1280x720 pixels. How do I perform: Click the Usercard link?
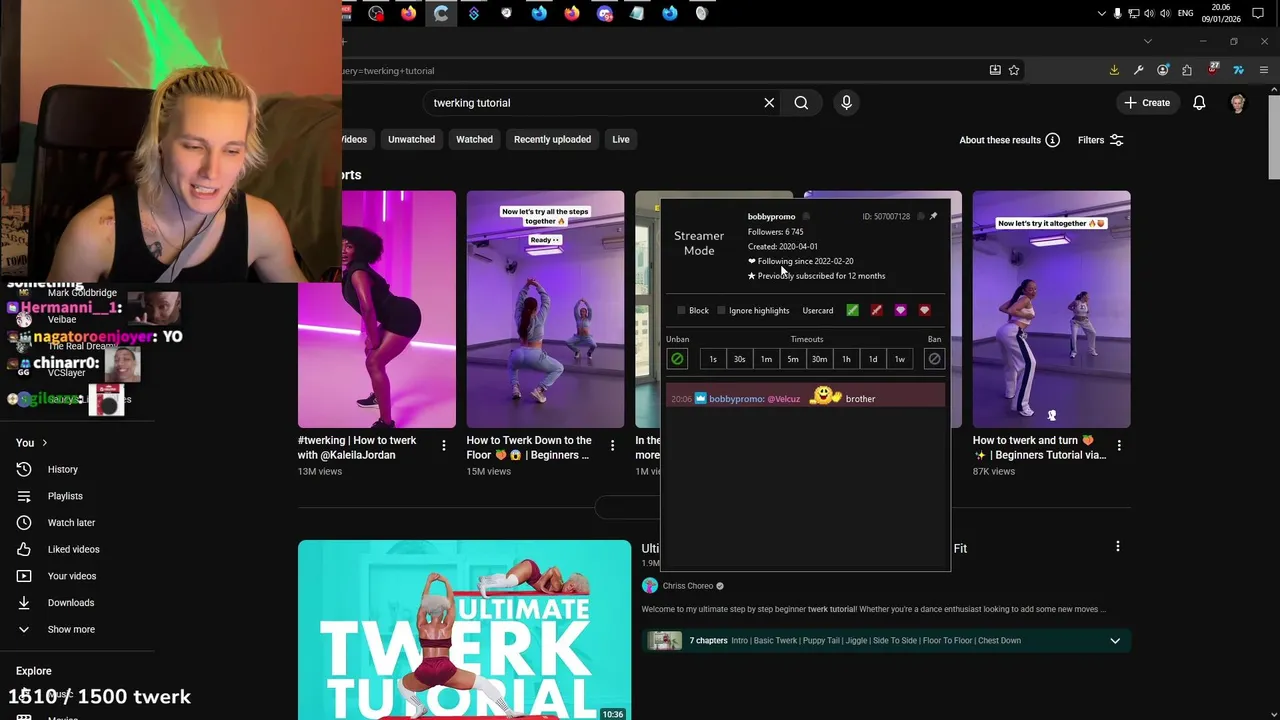(x=818, y=311)
